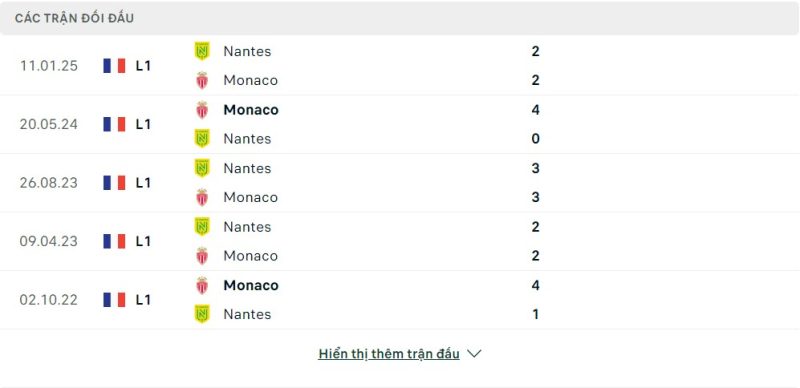Click Nantes crest in 26.08.23 match

click(x=202, y=168)
